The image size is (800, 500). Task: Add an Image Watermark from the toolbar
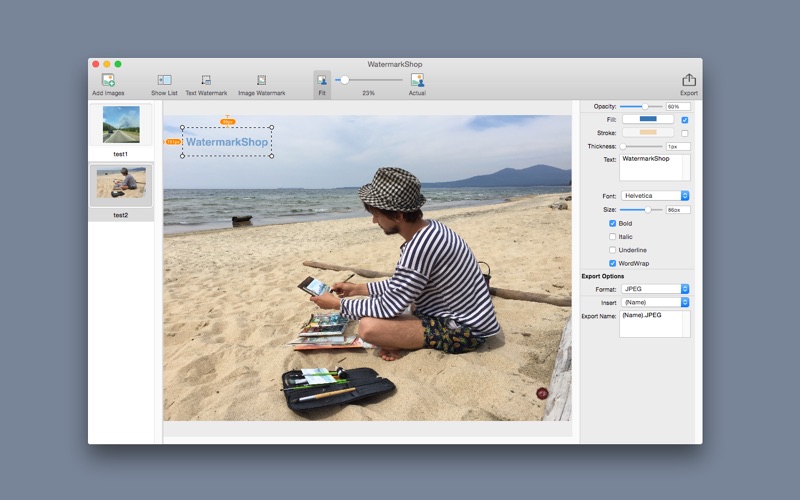pyautogui.click(x=262, y=80)
